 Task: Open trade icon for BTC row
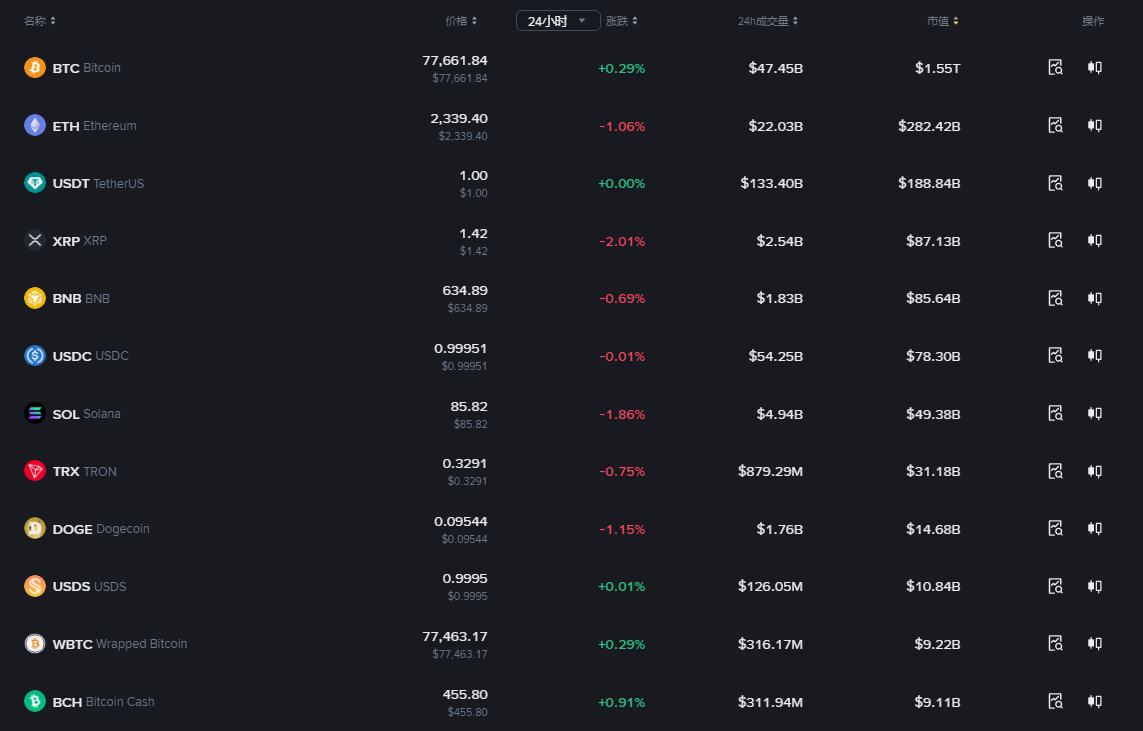[x=1094, y=68]
